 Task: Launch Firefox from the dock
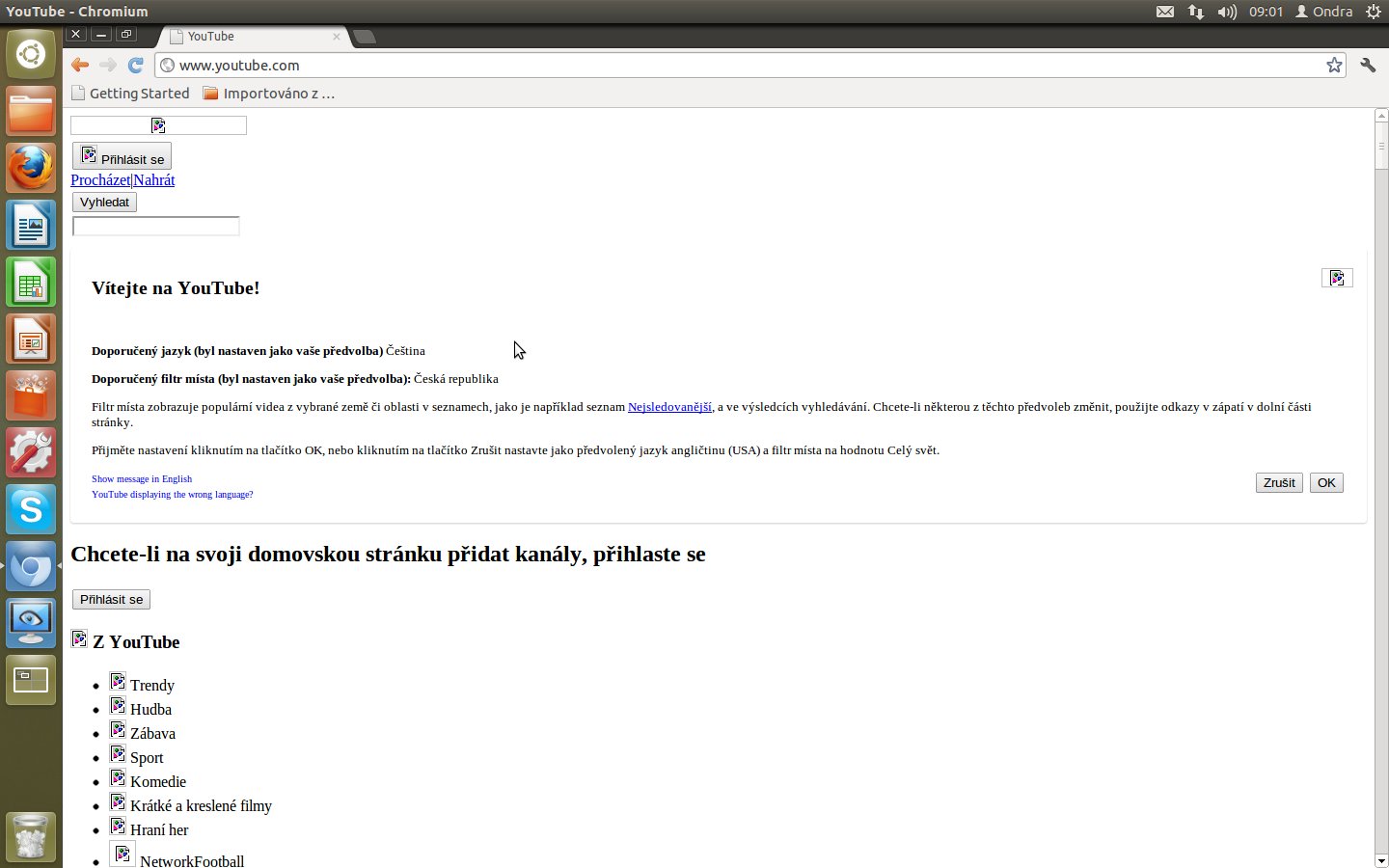[31, 169]
